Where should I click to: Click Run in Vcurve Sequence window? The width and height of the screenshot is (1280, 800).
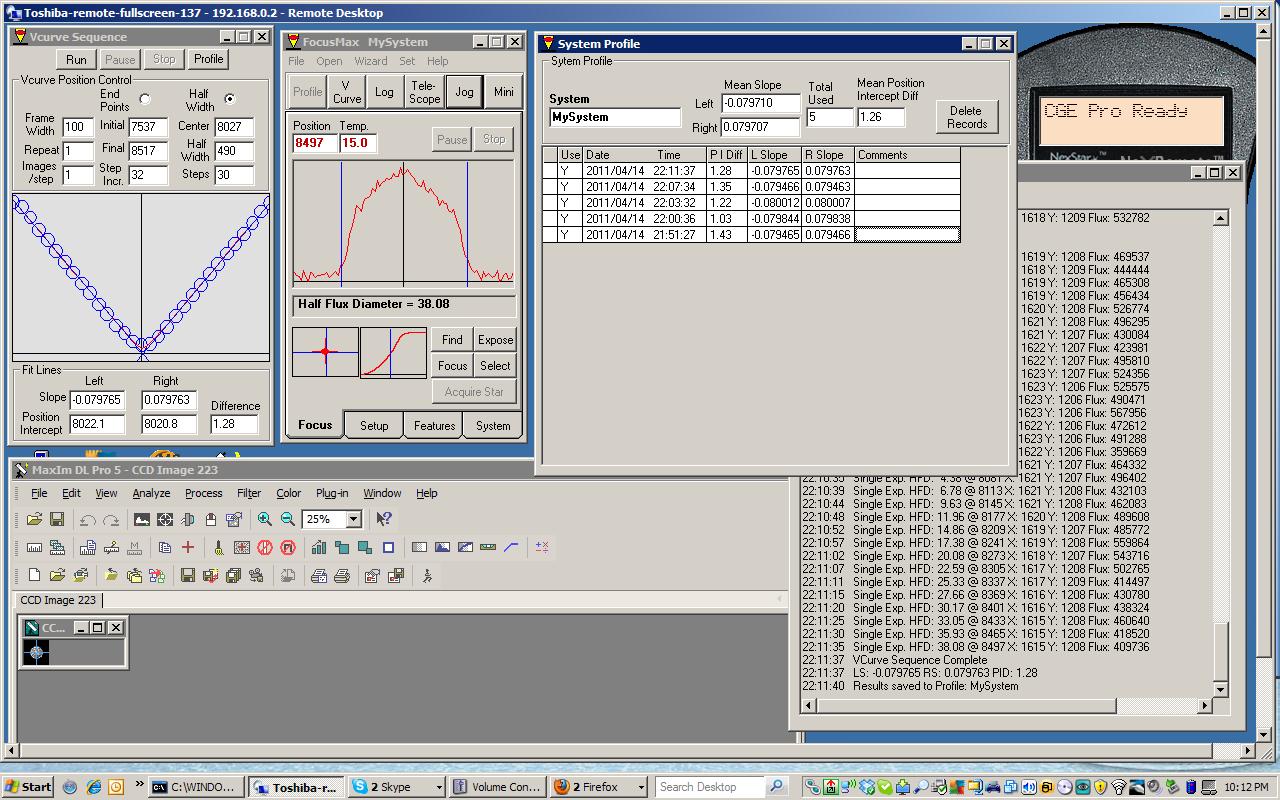pos(76,59)
